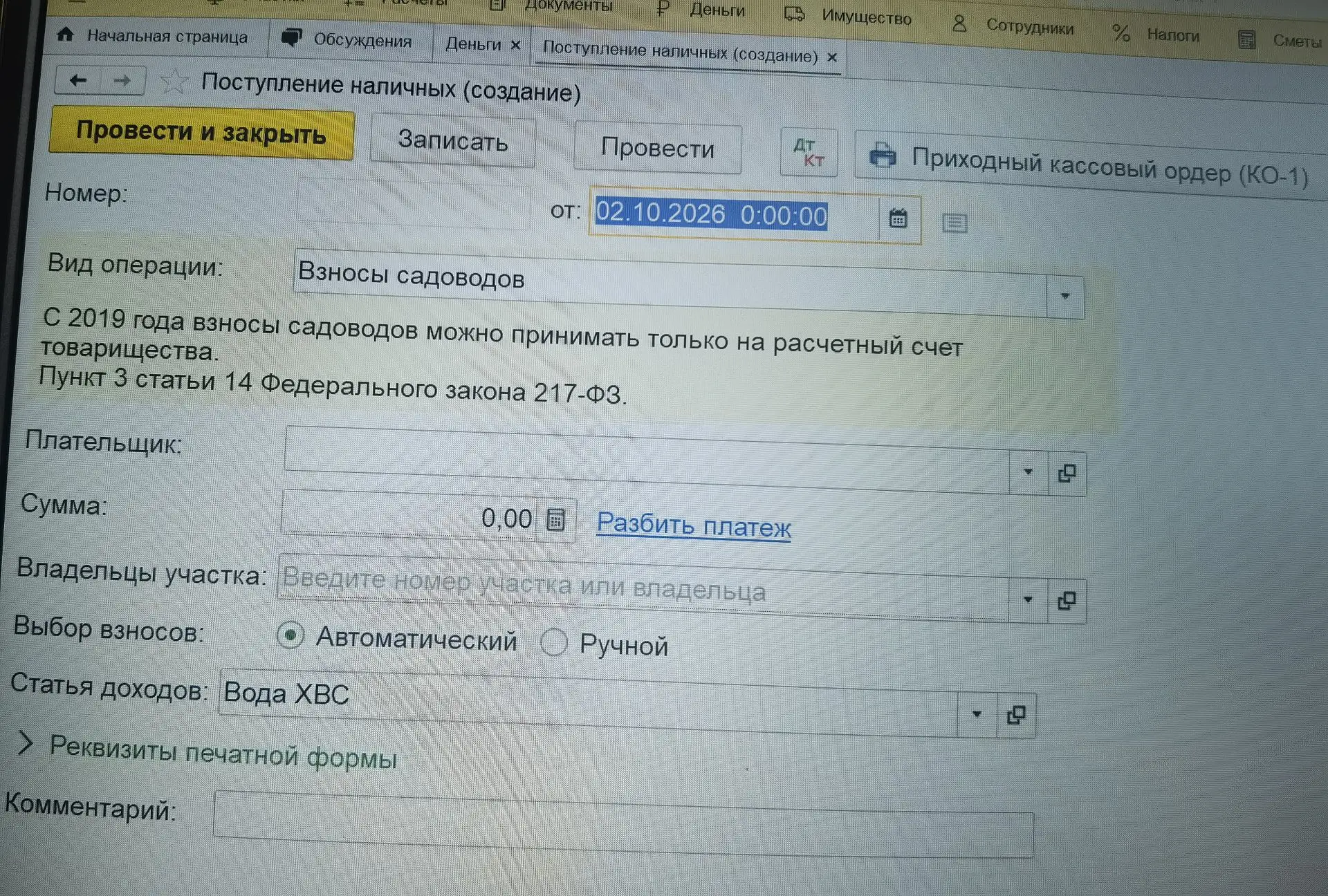
Task: Expand the Вид операции dropdown
Action: pos(1065,297)
